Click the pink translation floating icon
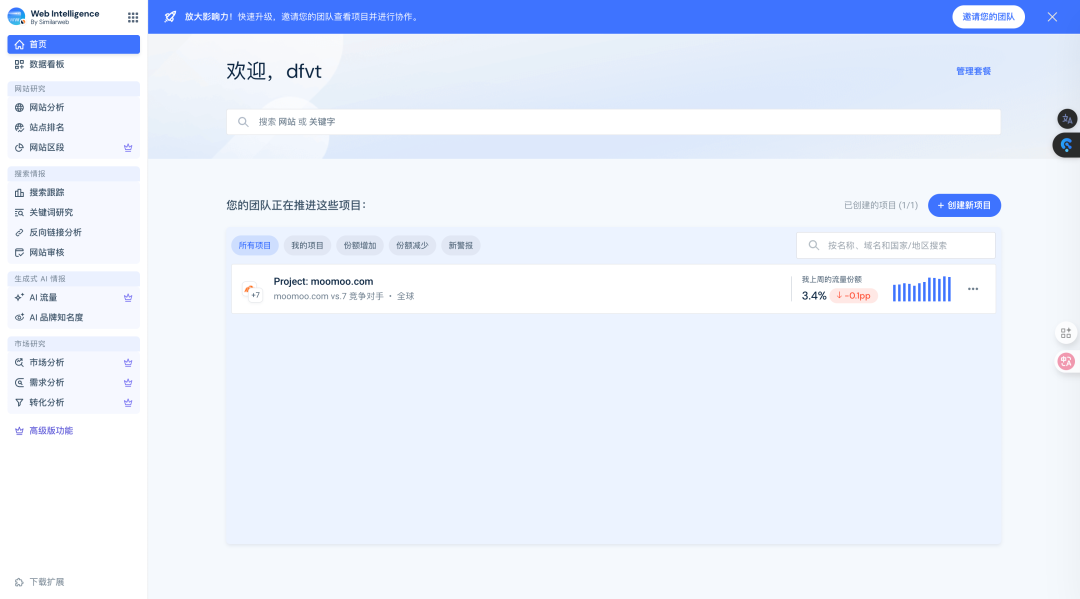 click(x=1066, y=361)
